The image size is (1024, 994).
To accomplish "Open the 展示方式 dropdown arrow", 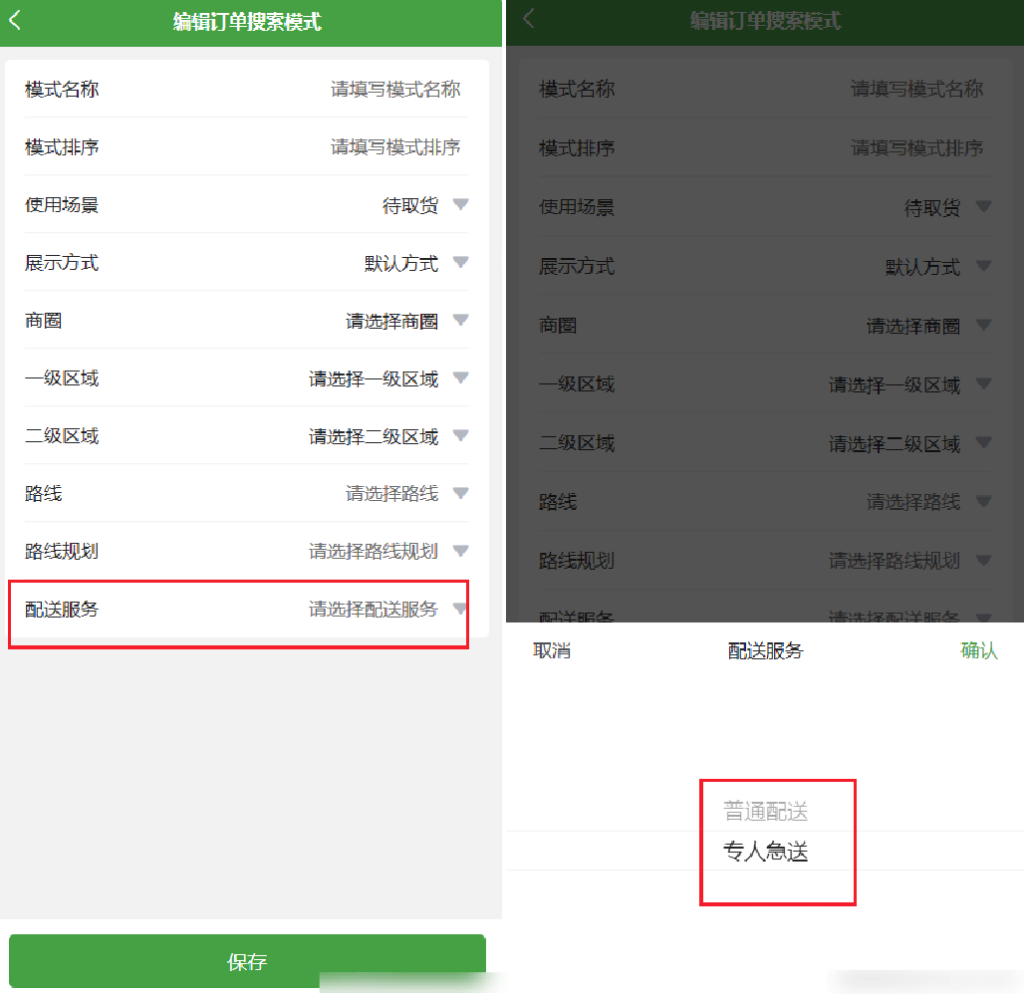I will [x=460, y=263].
